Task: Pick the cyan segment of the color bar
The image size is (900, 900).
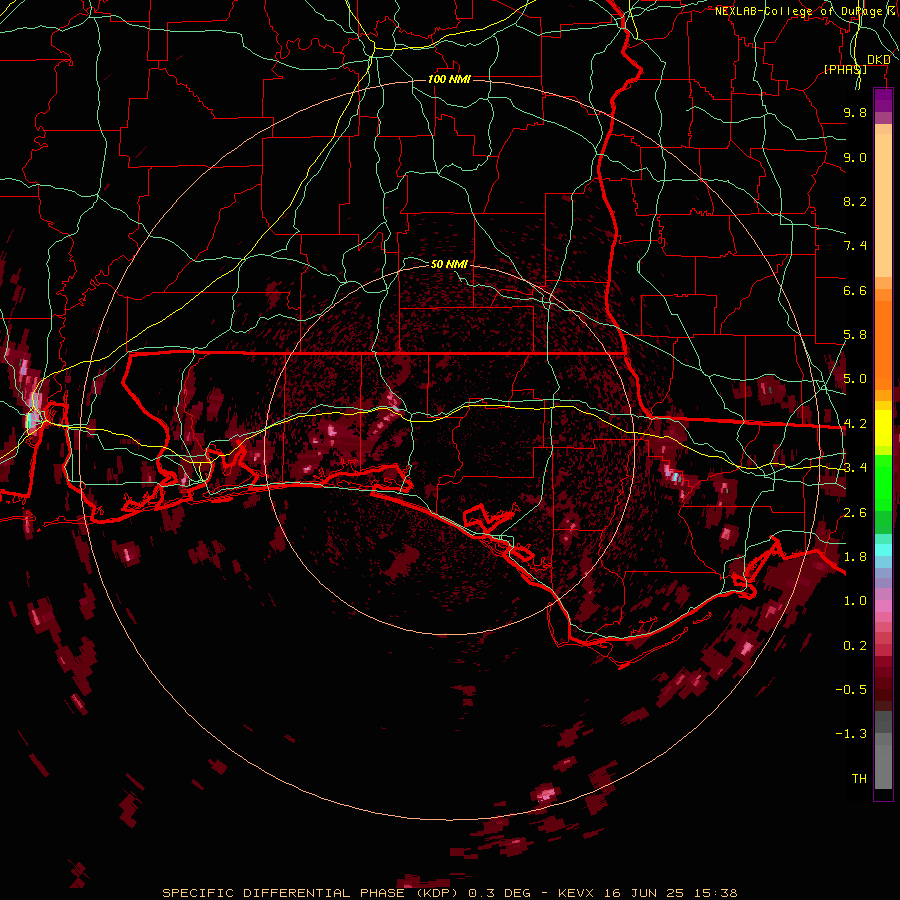Action: (x=883, y=550)
